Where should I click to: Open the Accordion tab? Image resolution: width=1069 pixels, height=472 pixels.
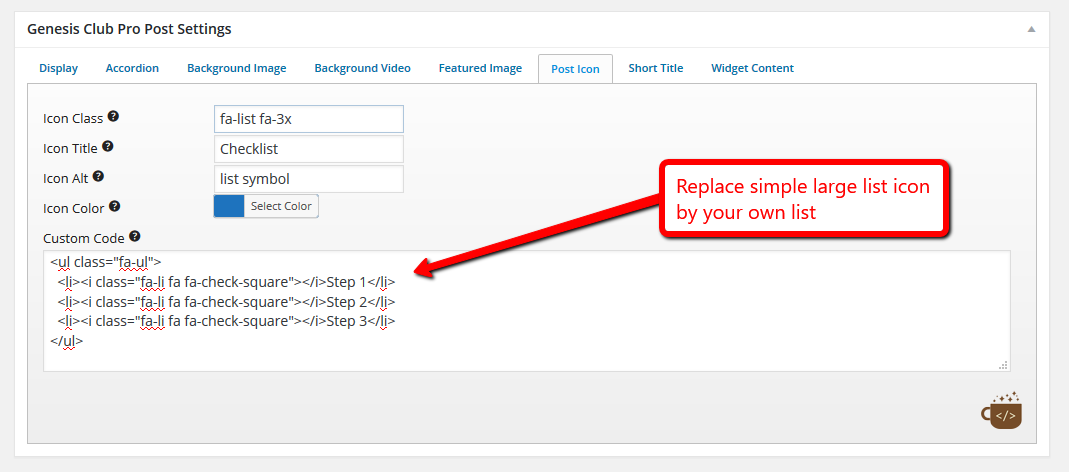coord(132,68)
